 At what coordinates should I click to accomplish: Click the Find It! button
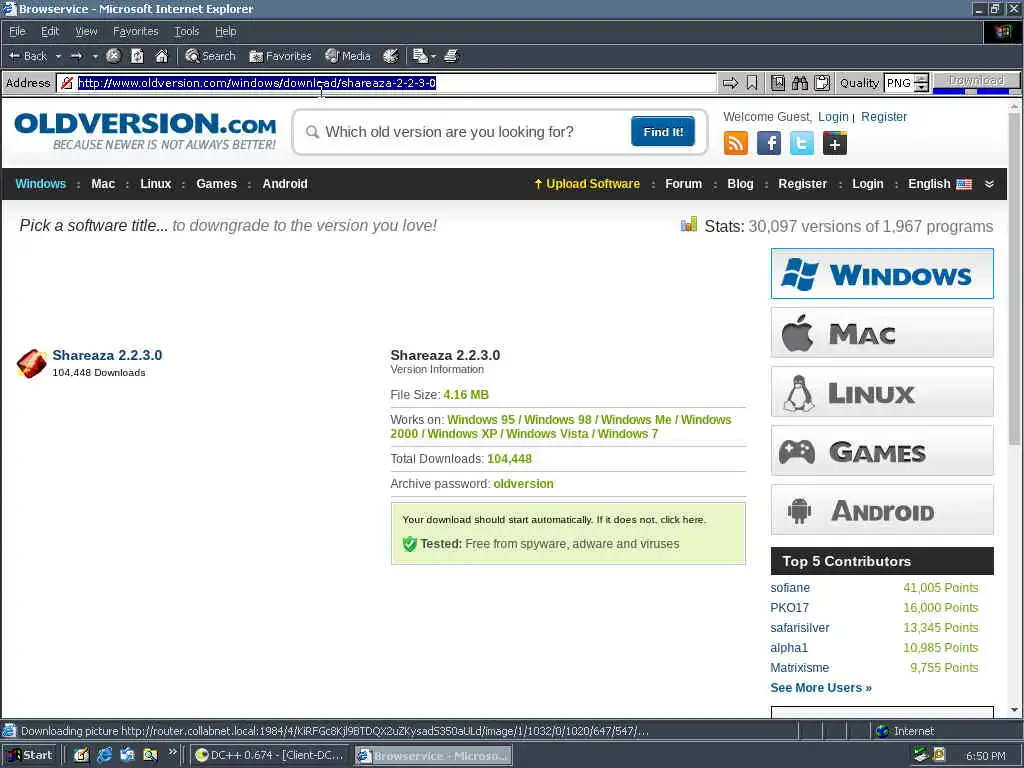(663, 132)
